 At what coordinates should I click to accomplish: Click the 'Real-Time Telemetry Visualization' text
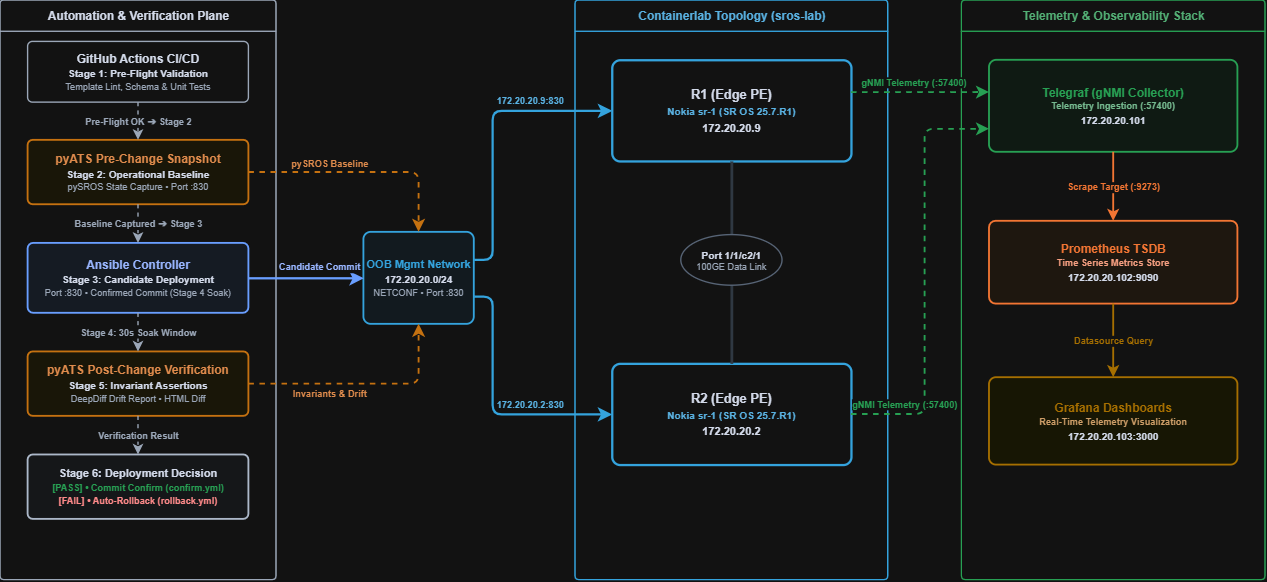(x=1113, y=422)
